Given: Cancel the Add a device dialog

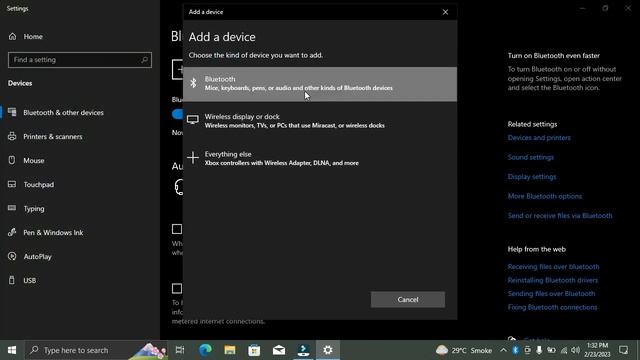Looking at the screenshot, I should coord(408,299).
